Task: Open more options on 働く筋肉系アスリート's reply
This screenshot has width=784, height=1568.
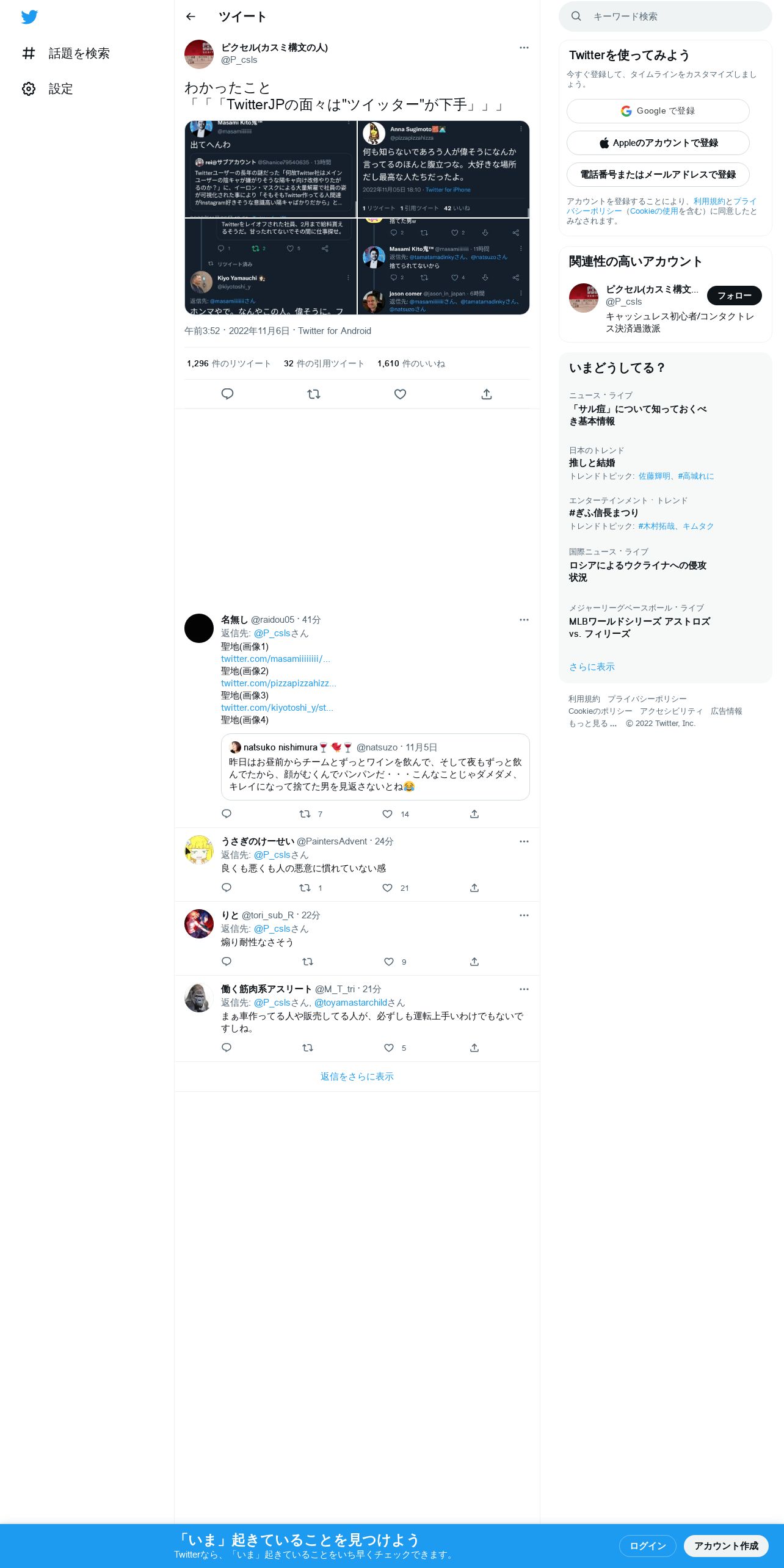Action: [524, 989]
